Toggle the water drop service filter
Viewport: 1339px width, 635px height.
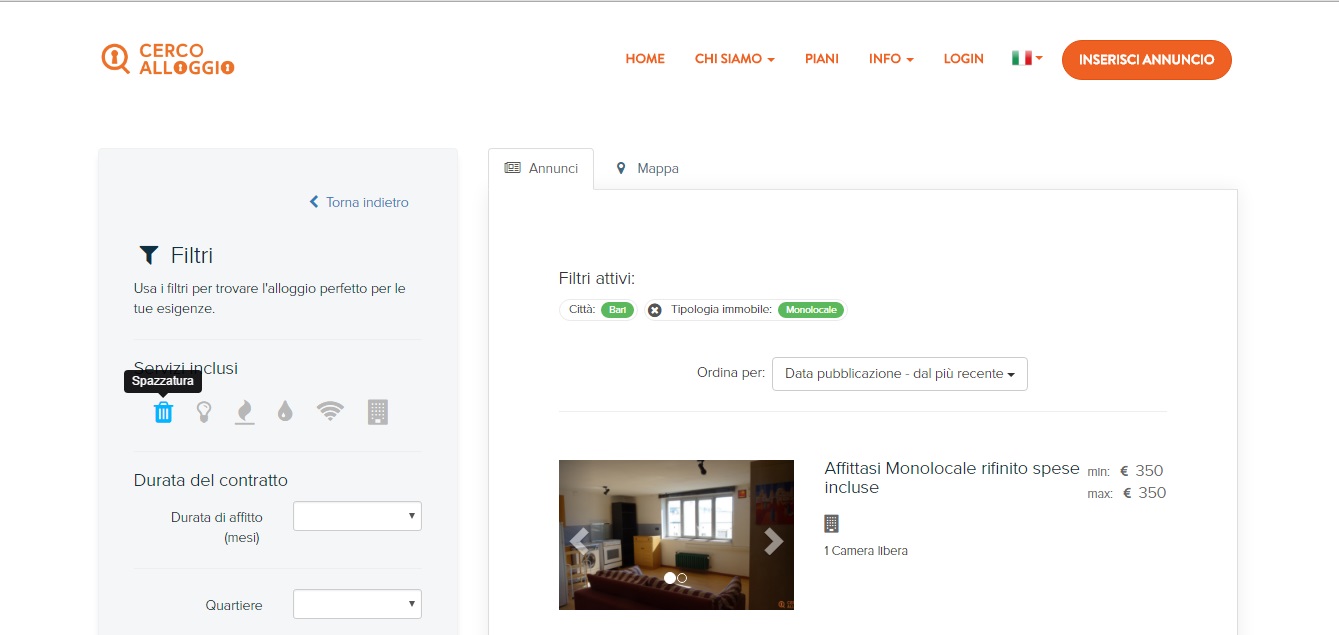point(285,412)
